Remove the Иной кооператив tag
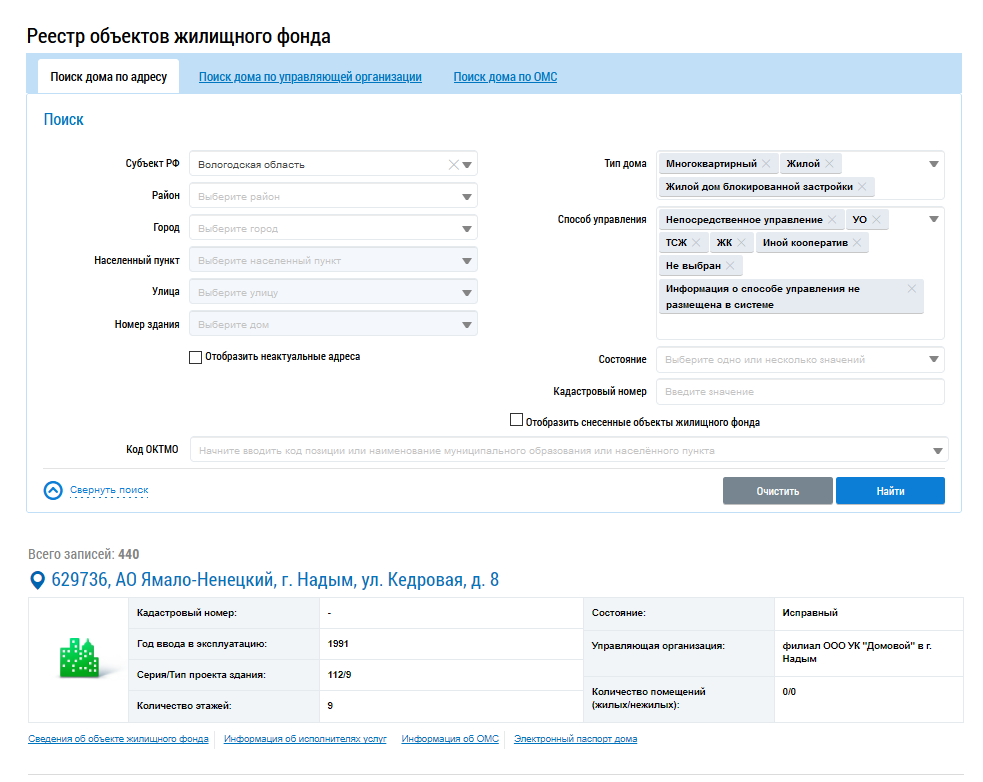This screenshot has height=782, width=983. 857,243
